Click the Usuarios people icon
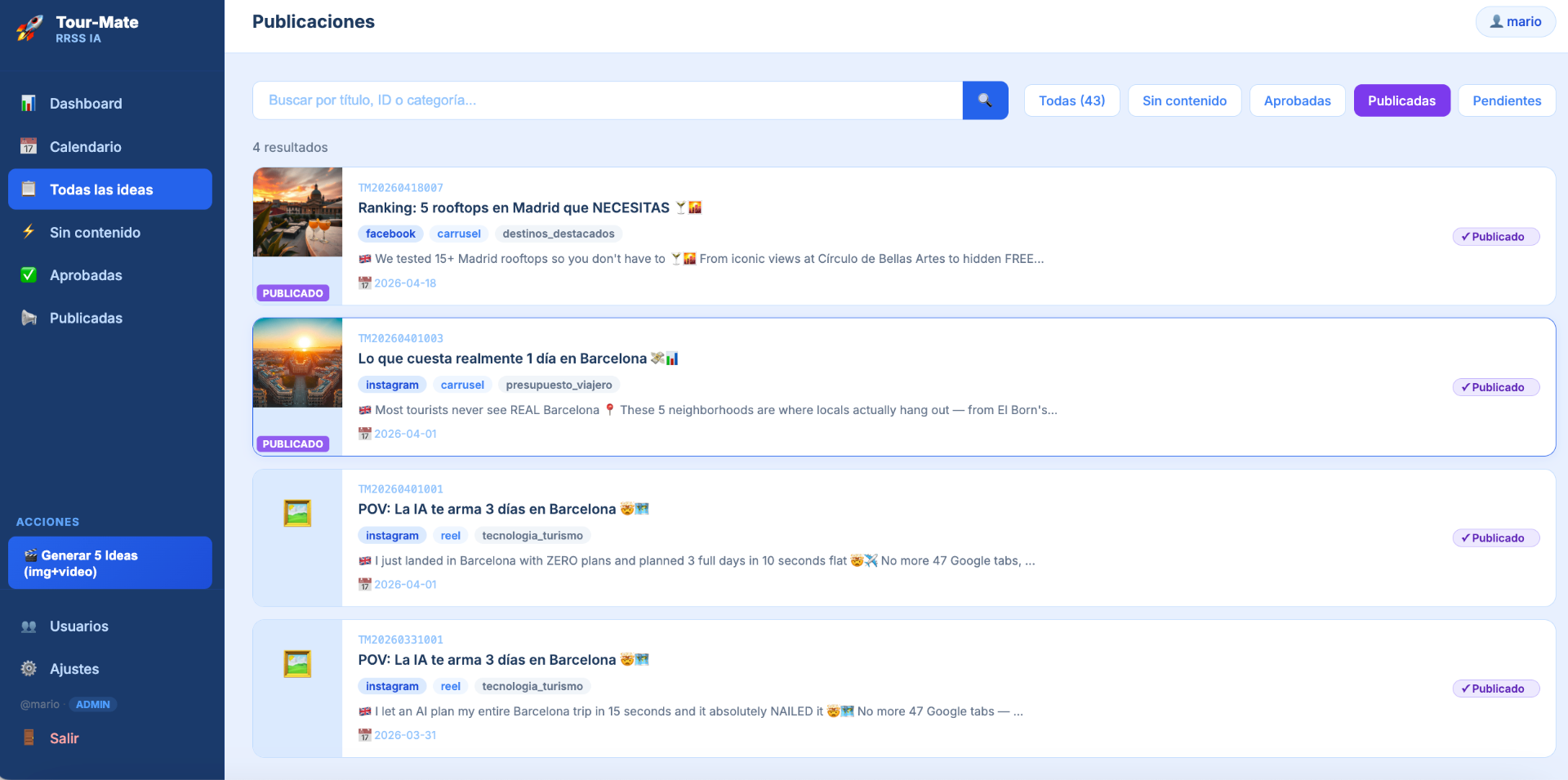 click(29, 626)
